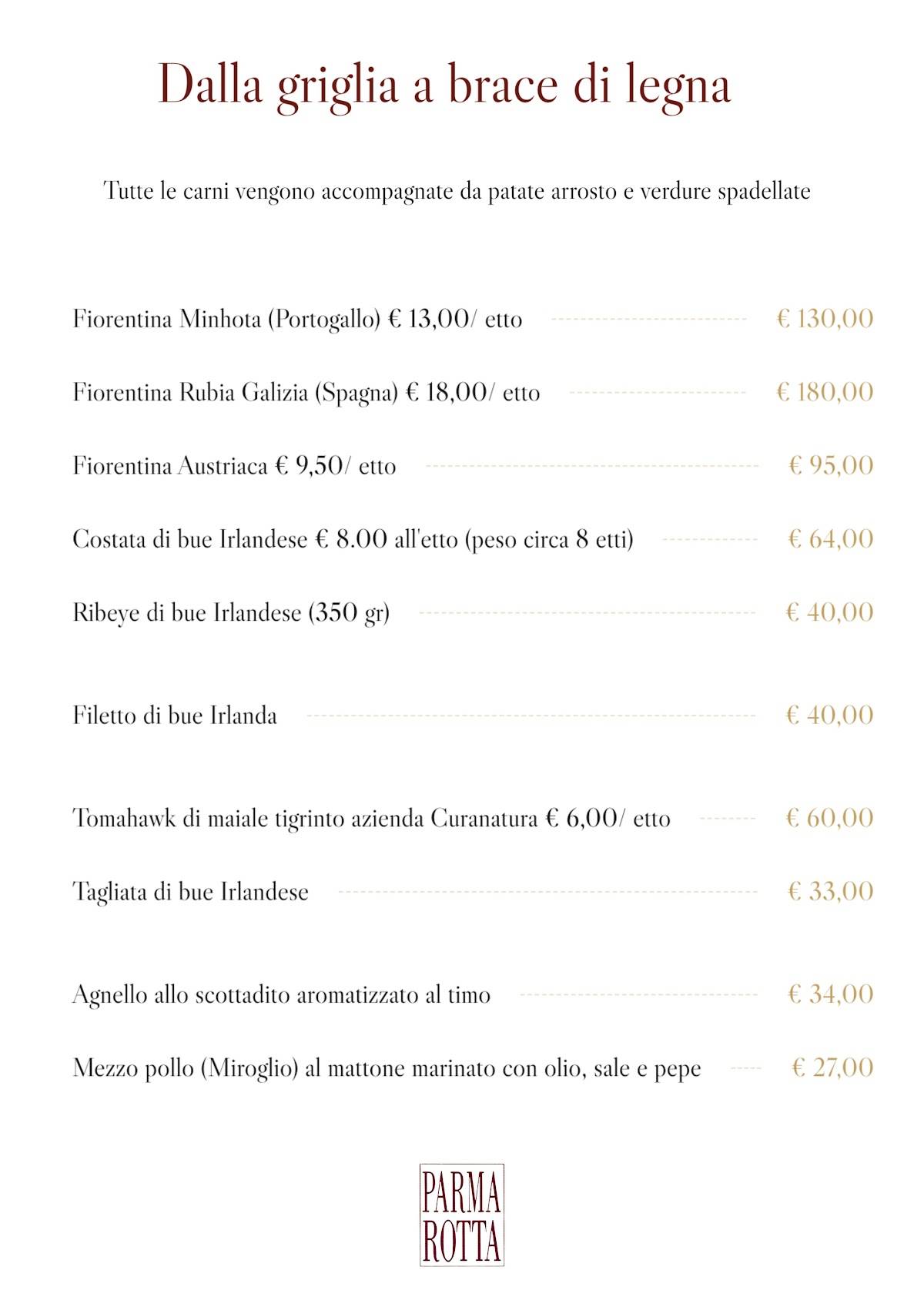Image resolution: width=924 pixels, height=1307 pixels.
Task: Click the Parma Rotta logo
Action: (x=462, y=1215)
